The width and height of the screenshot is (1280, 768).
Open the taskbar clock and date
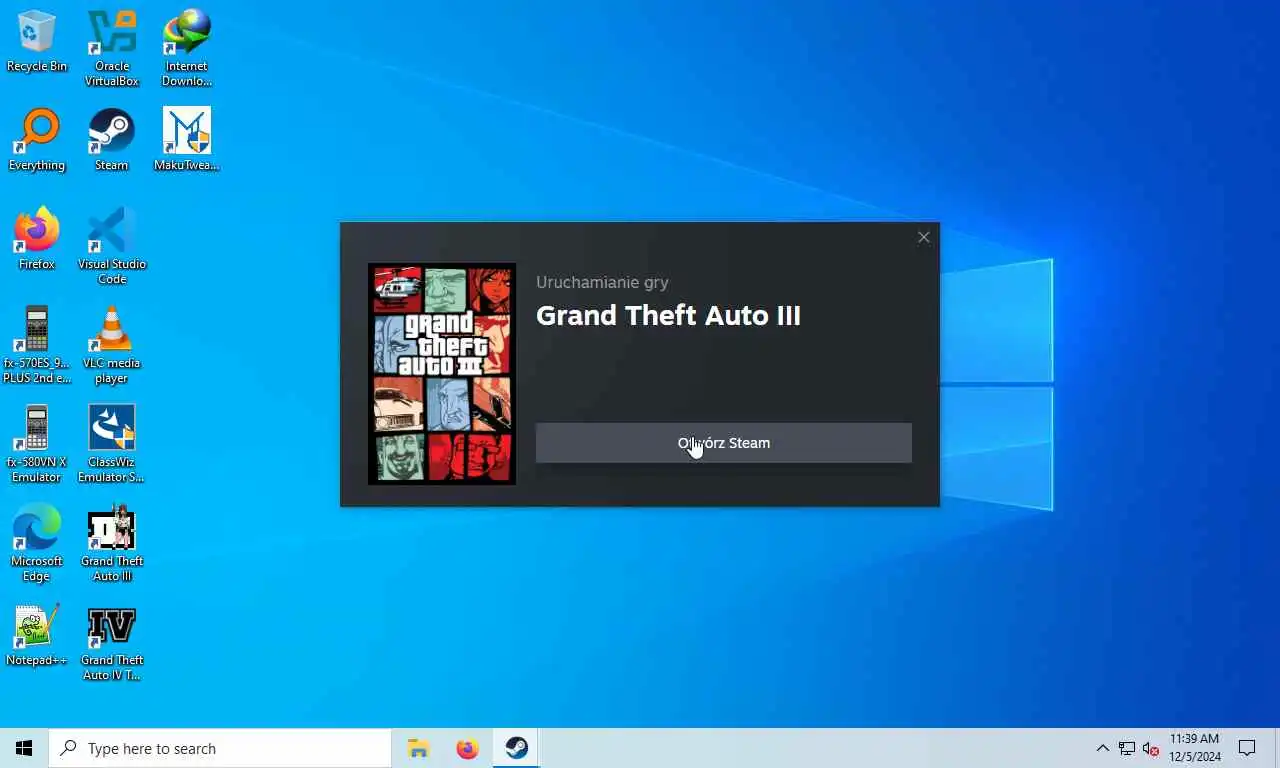tap(1195, 748)
